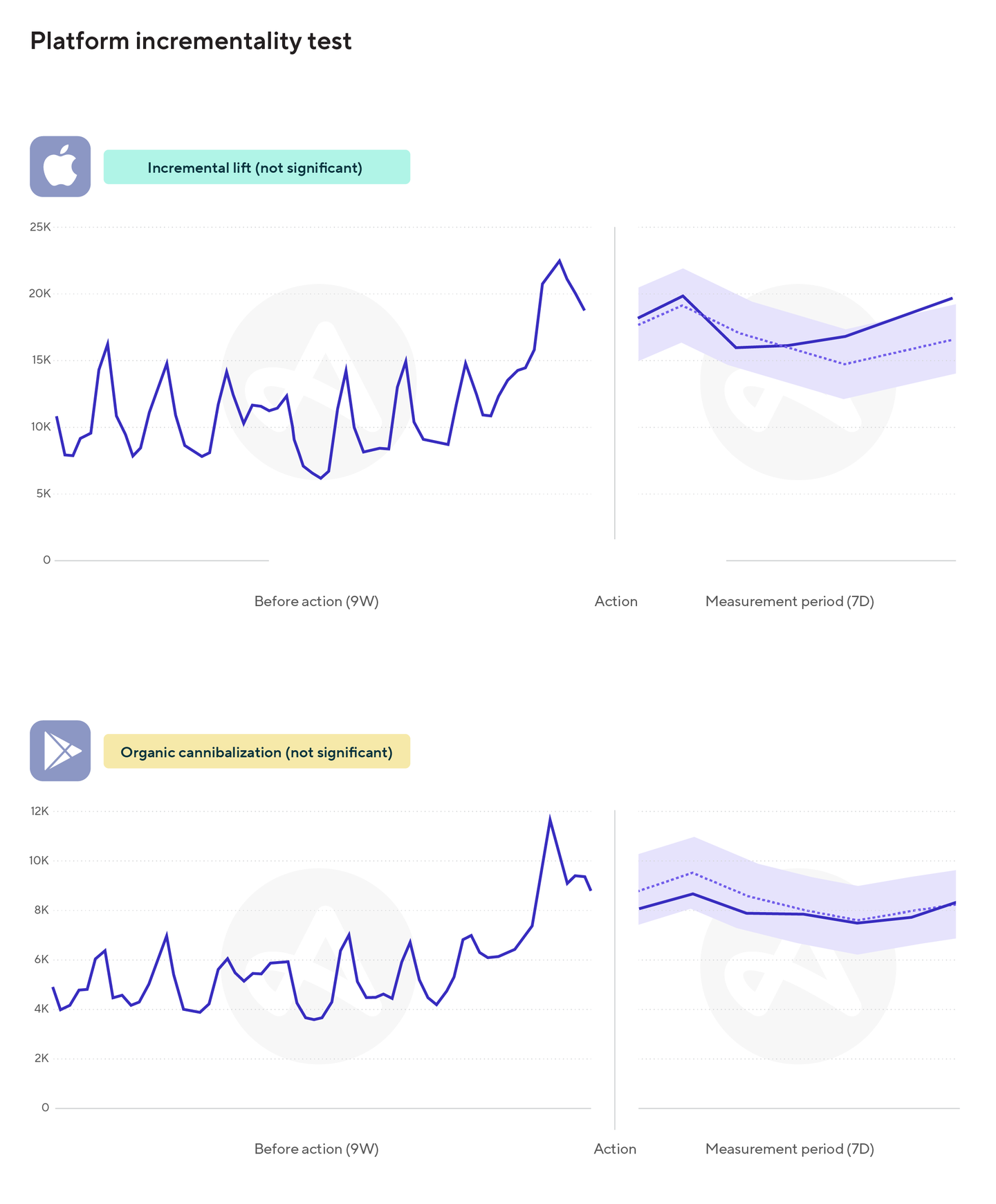Screen dimensions: 996x1204
Task: Click Measurement period (7D) label under Apple chart
Action: 789,601
